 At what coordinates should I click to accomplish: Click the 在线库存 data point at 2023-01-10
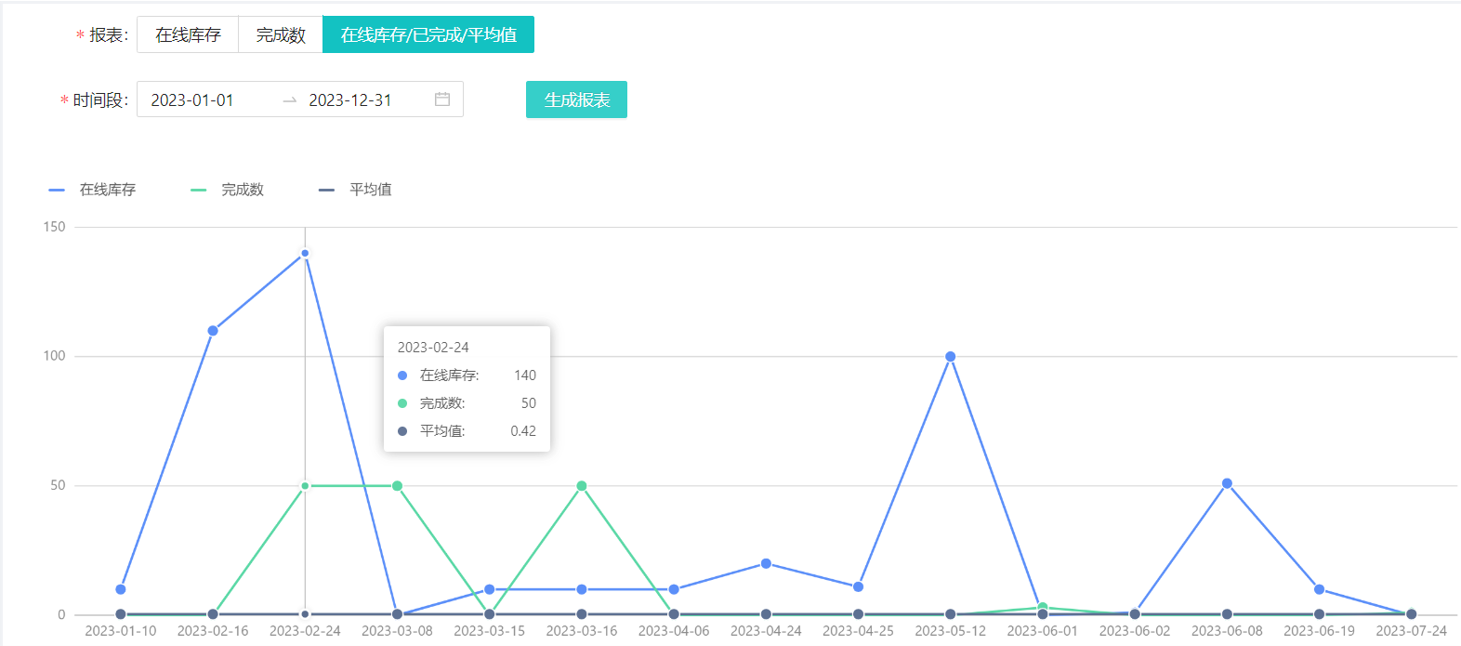click(x=121, y=590)
